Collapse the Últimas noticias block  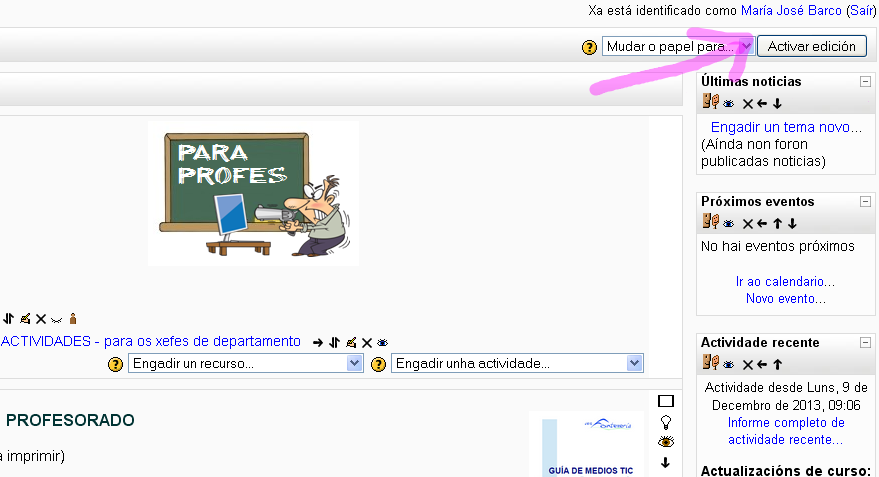coord(865,82)
